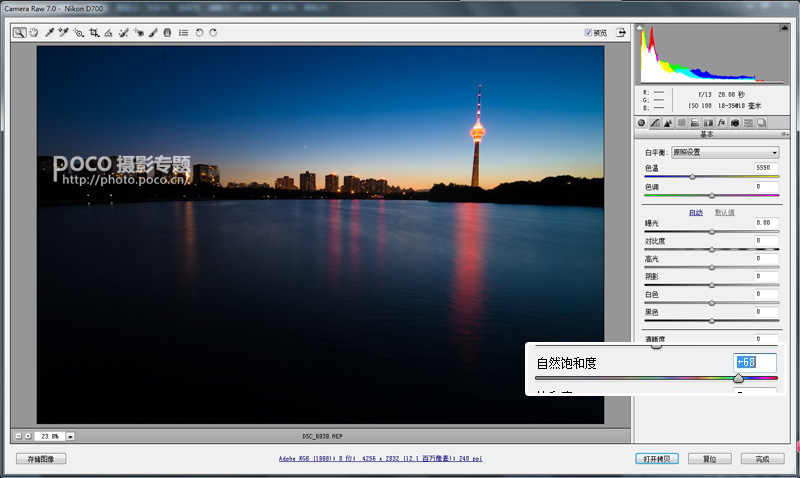Open the 白平衡 white balance dropdown
The width and height of the screenshot is (800, 478).
click(x=725, y=152)
